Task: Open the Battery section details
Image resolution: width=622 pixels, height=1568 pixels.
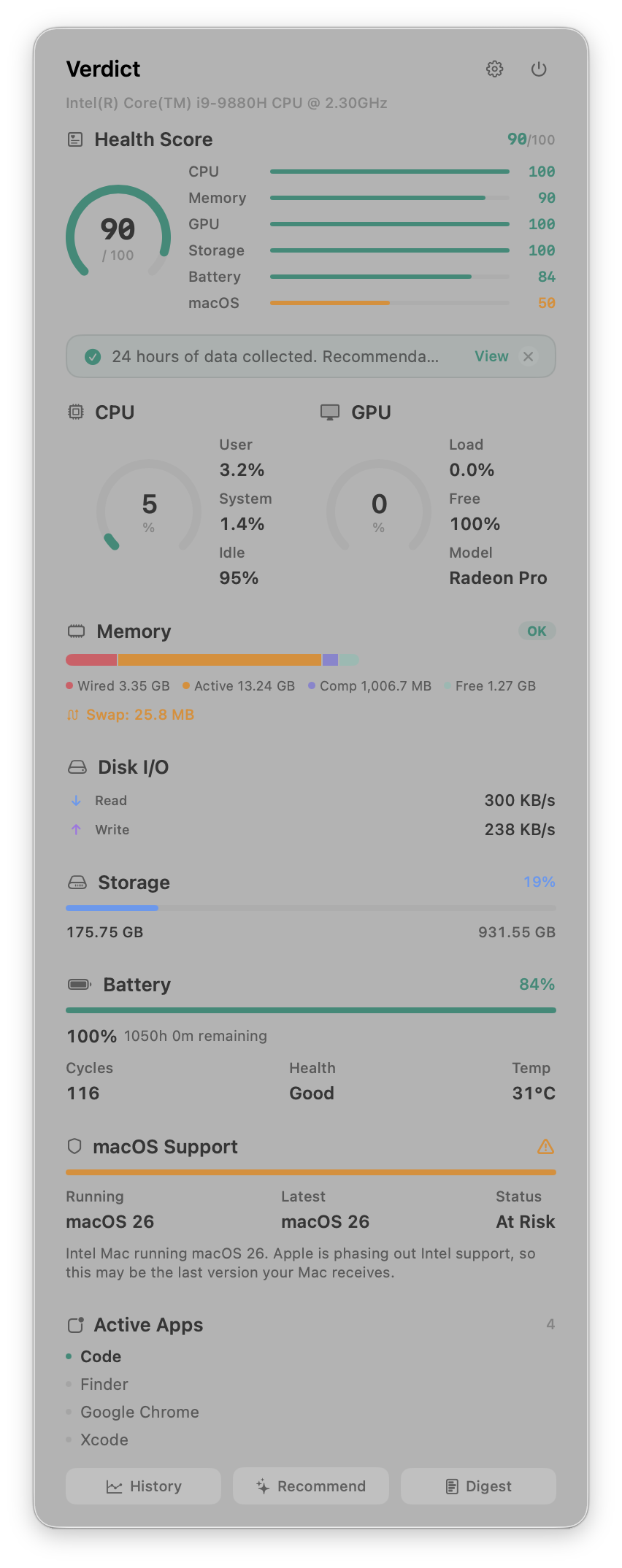Action: [137, 984]
